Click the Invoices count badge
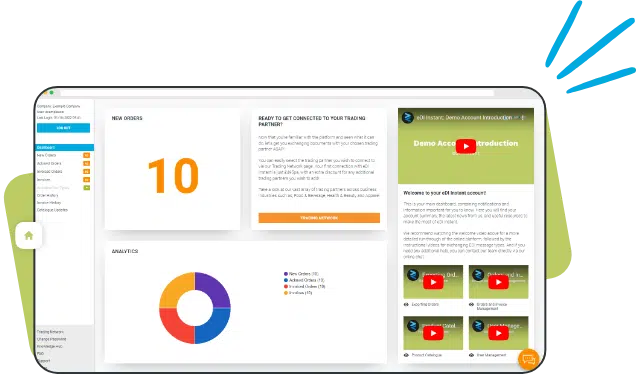639x374 pixels. coord(86,180)
